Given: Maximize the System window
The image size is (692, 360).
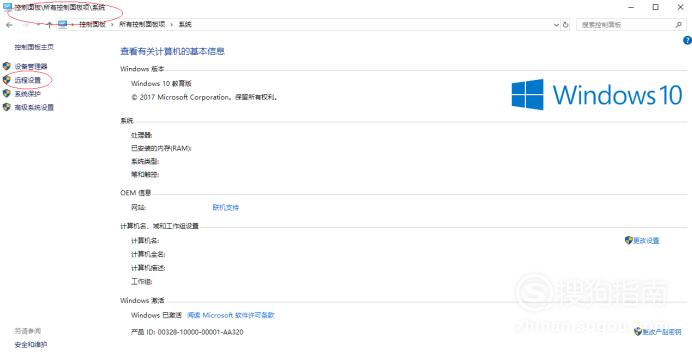Looking at the screenshot, I should [x=656, y=7].
